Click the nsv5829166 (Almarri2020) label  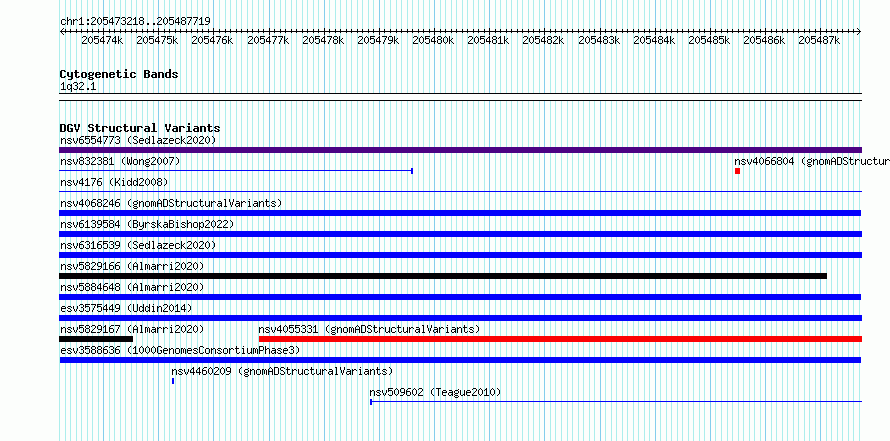click(132, 266)
